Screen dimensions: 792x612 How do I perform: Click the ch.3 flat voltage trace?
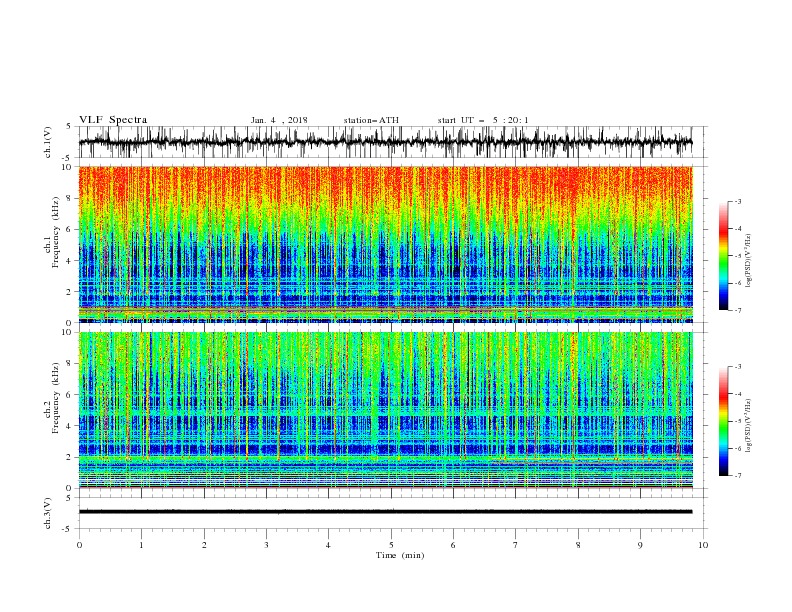[385, 512]
